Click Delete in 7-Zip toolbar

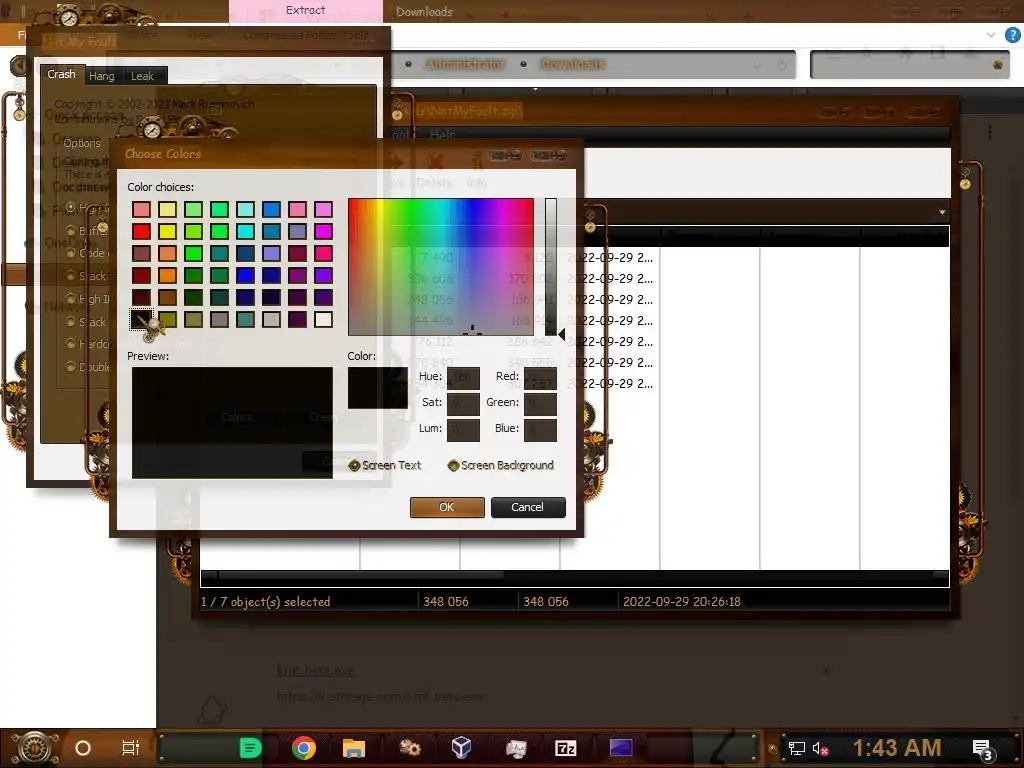434,172
